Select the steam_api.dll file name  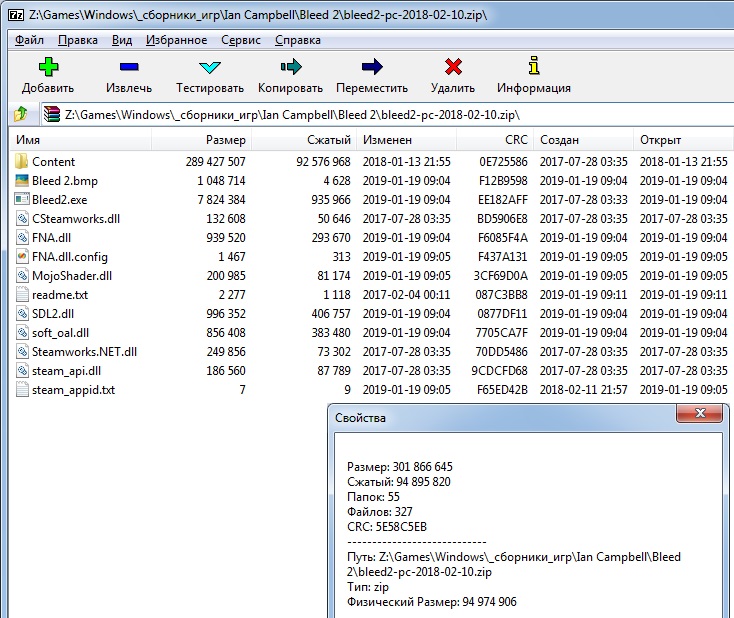66,371
